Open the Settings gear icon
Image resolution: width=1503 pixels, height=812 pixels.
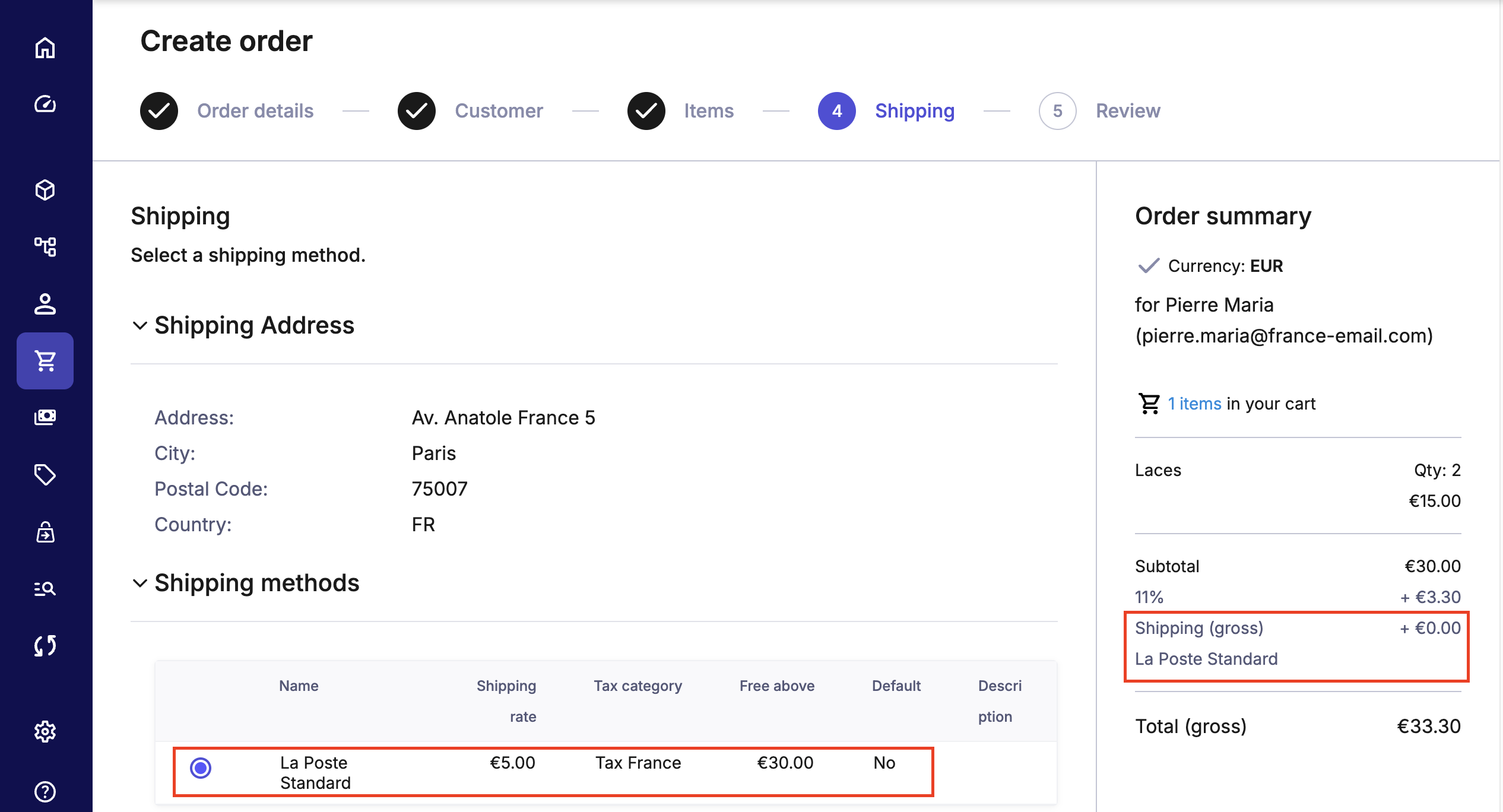pyautogui.click(x=45, y=732)
